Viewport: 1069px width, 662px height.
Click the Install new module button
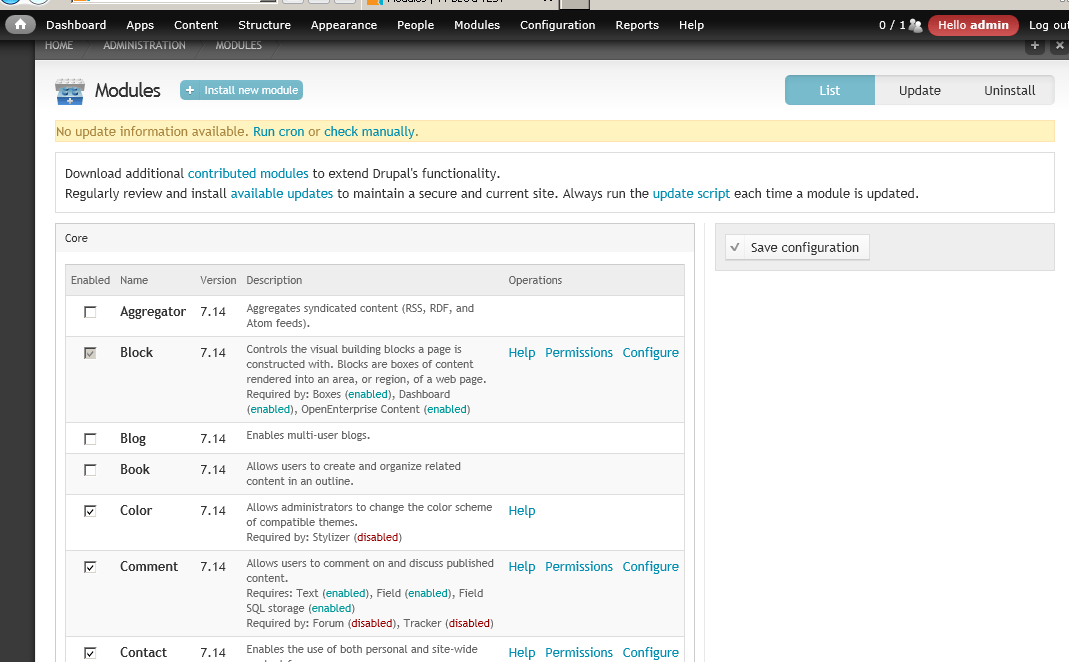point(241,90)
